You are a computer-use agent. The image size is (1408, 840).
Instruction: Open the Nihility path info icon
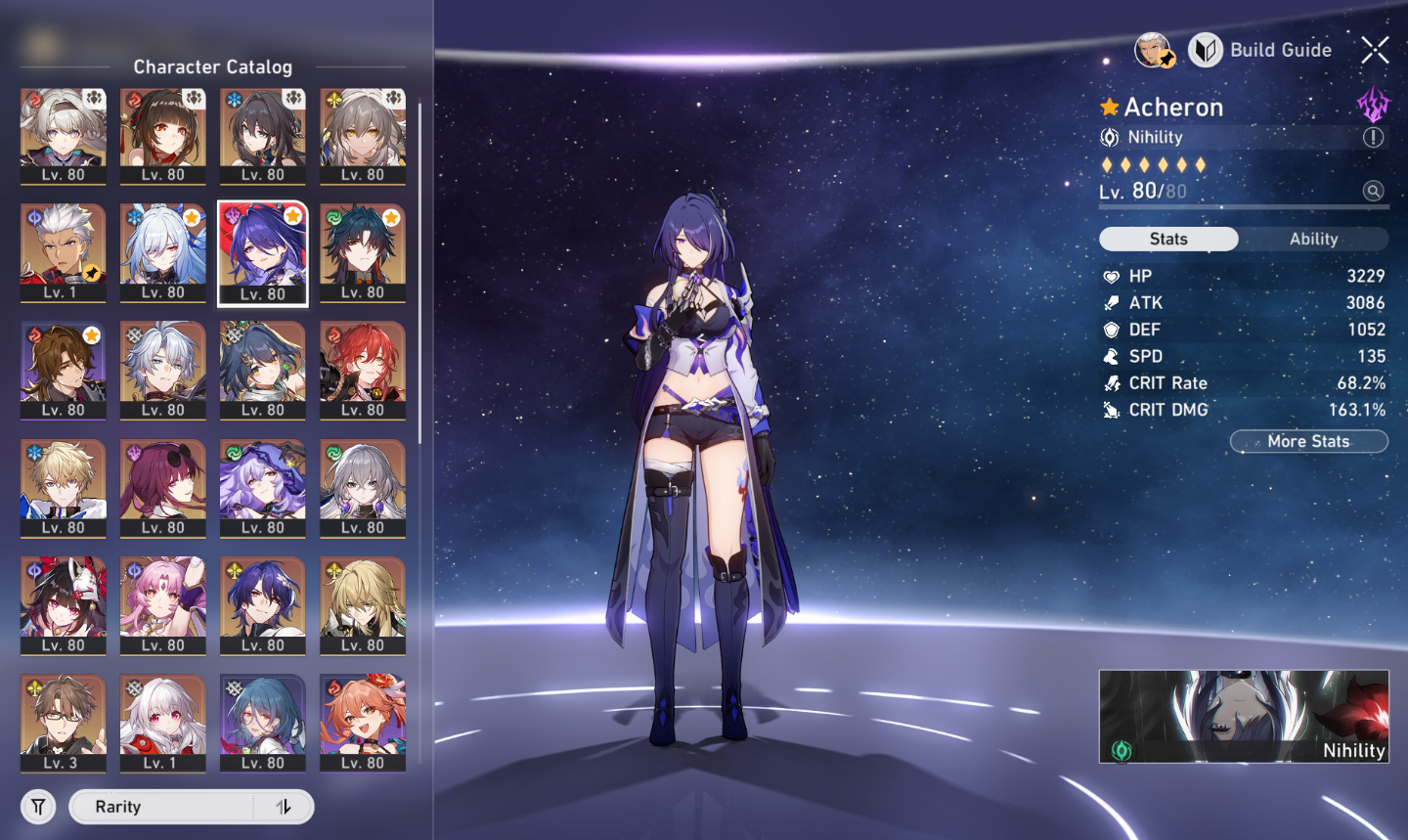pos(1374,138)
